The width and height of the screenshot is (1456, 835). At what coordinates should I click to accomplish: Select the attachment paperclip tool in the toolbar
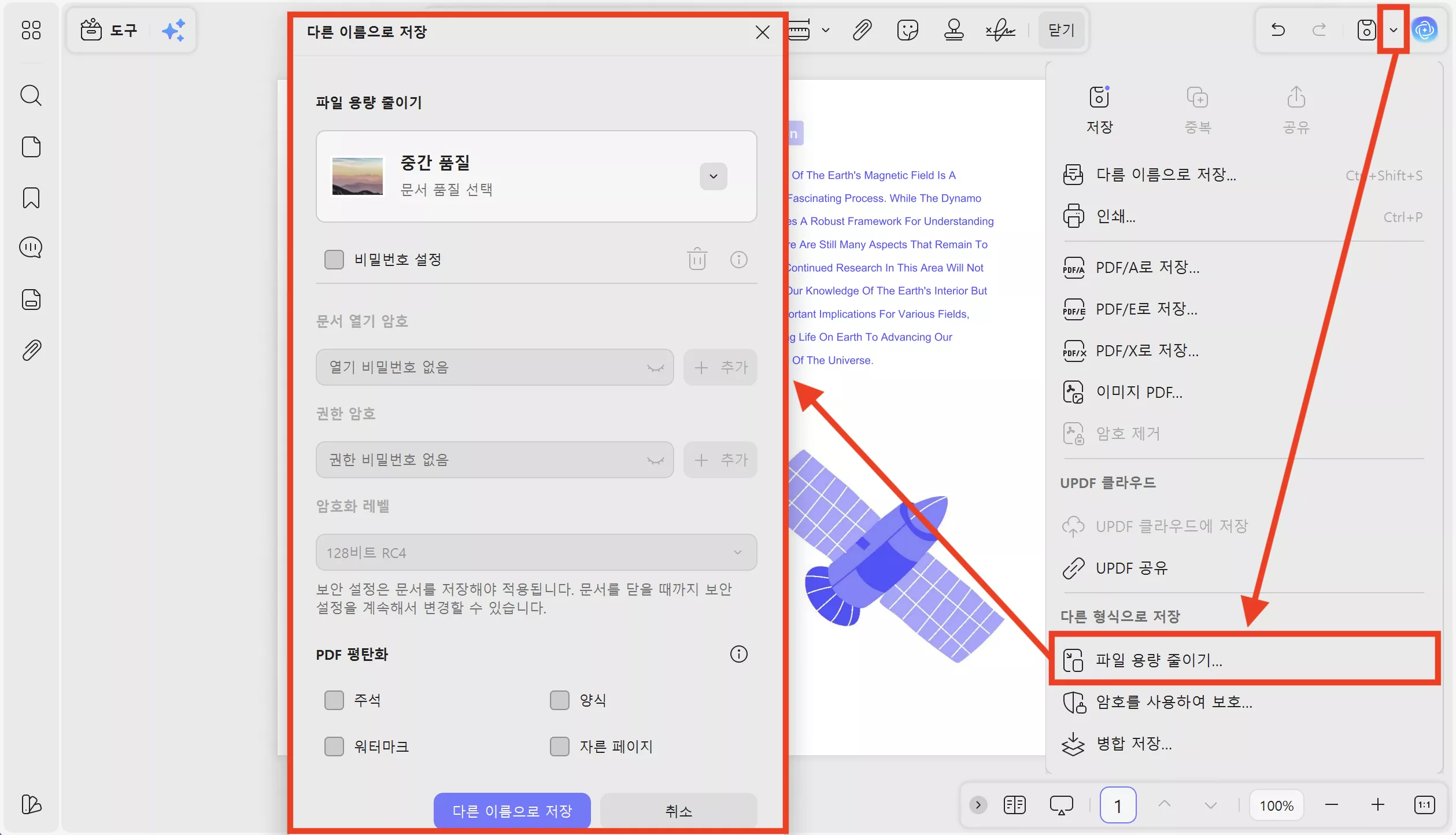point(861,29)
